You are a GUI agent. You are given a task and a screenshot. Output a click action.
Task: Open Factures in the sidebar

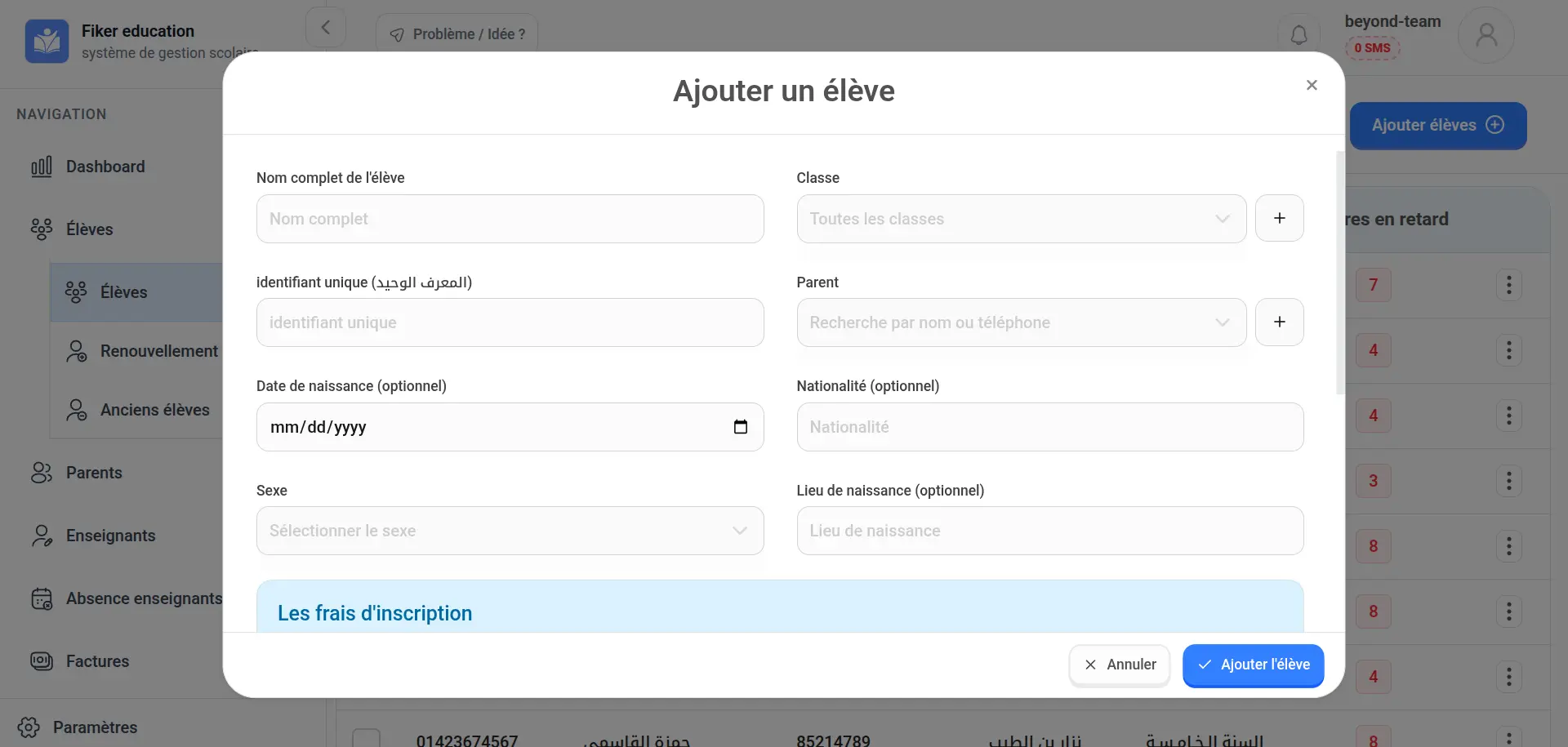(97, 661)
